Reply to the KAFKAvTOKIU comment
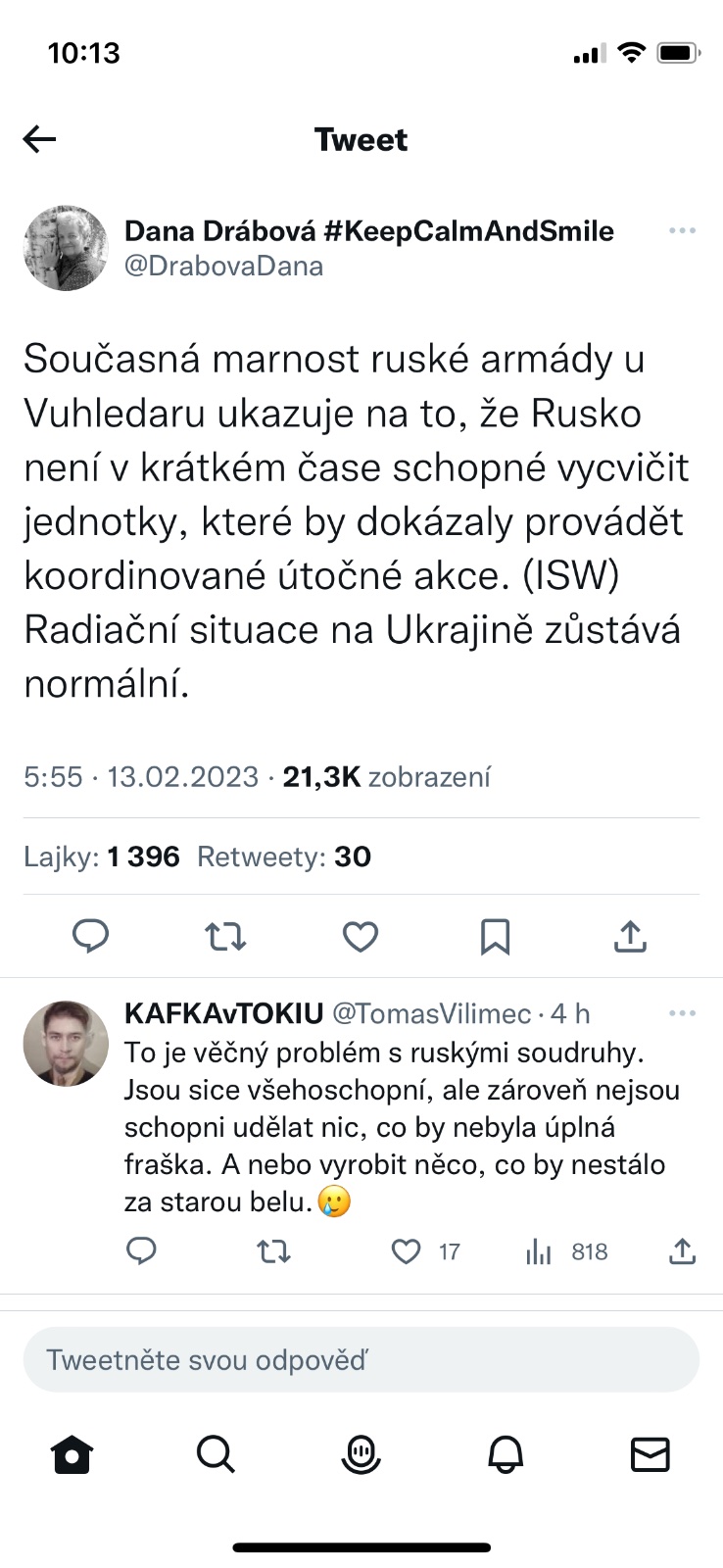Screen dimensions: 723x1568 [142, 1251]
